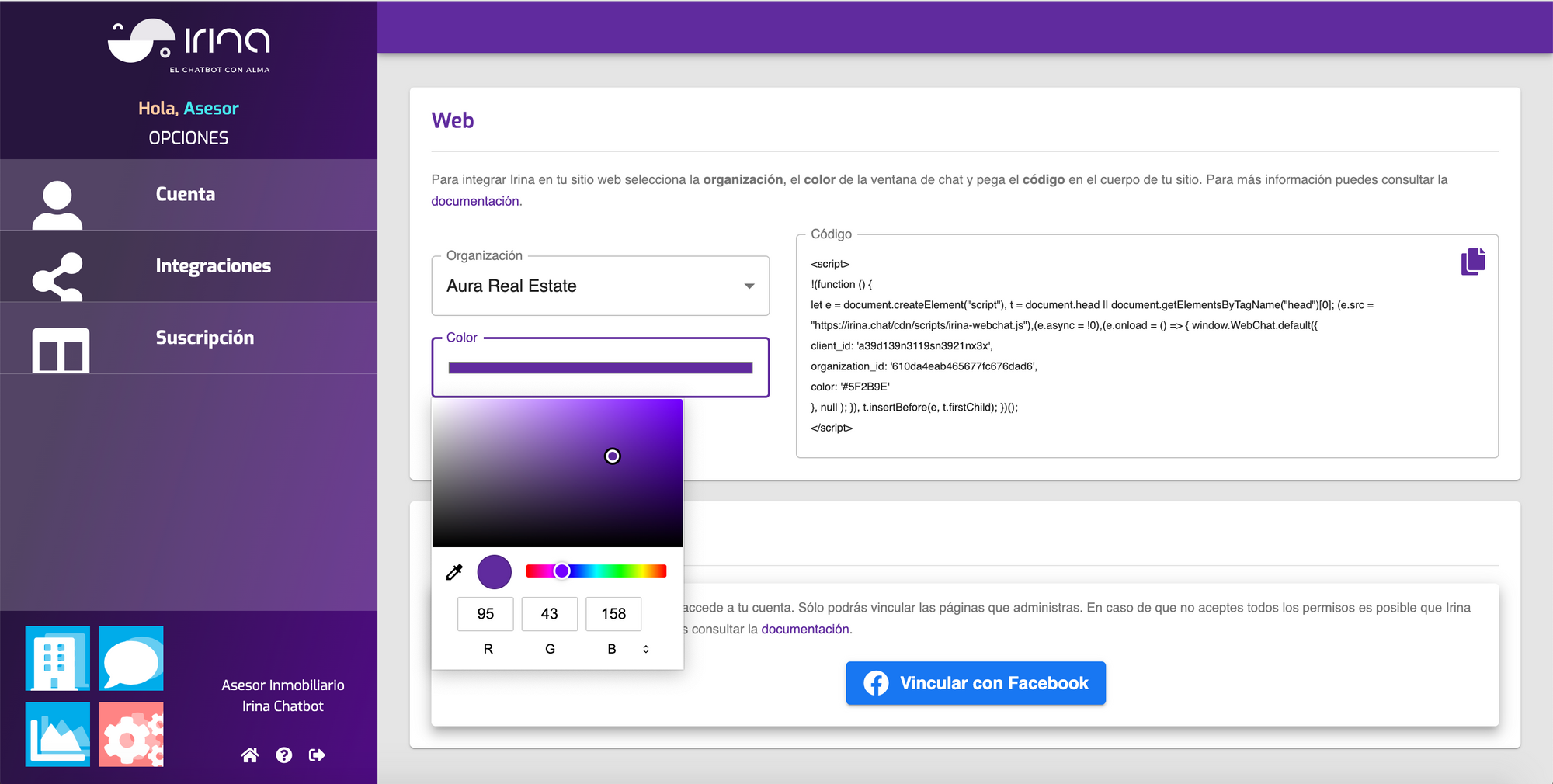Copy the embed code using the copy icon
This screenshot has height=784, width=1553.
(1473, 262)
